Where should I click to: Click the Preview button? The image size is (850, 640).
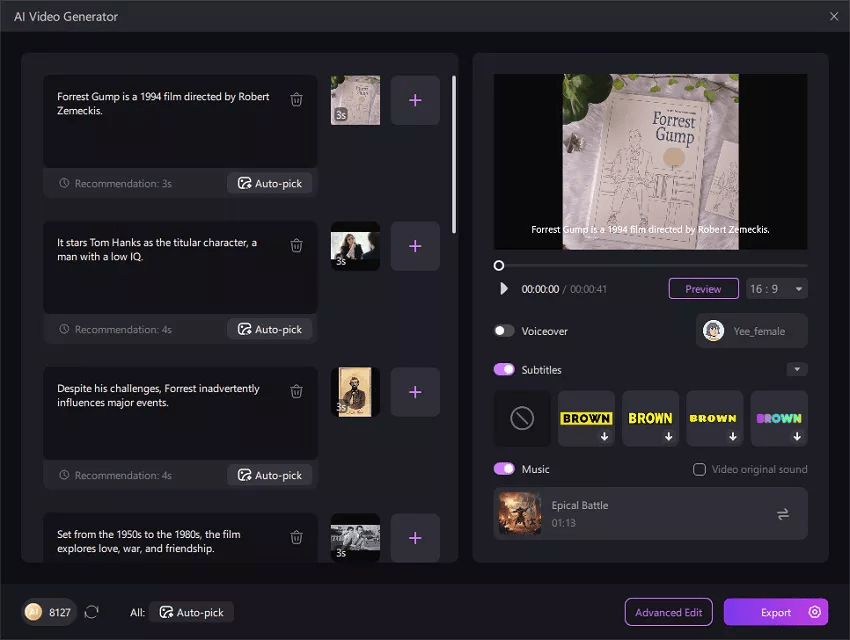(703, 288)
